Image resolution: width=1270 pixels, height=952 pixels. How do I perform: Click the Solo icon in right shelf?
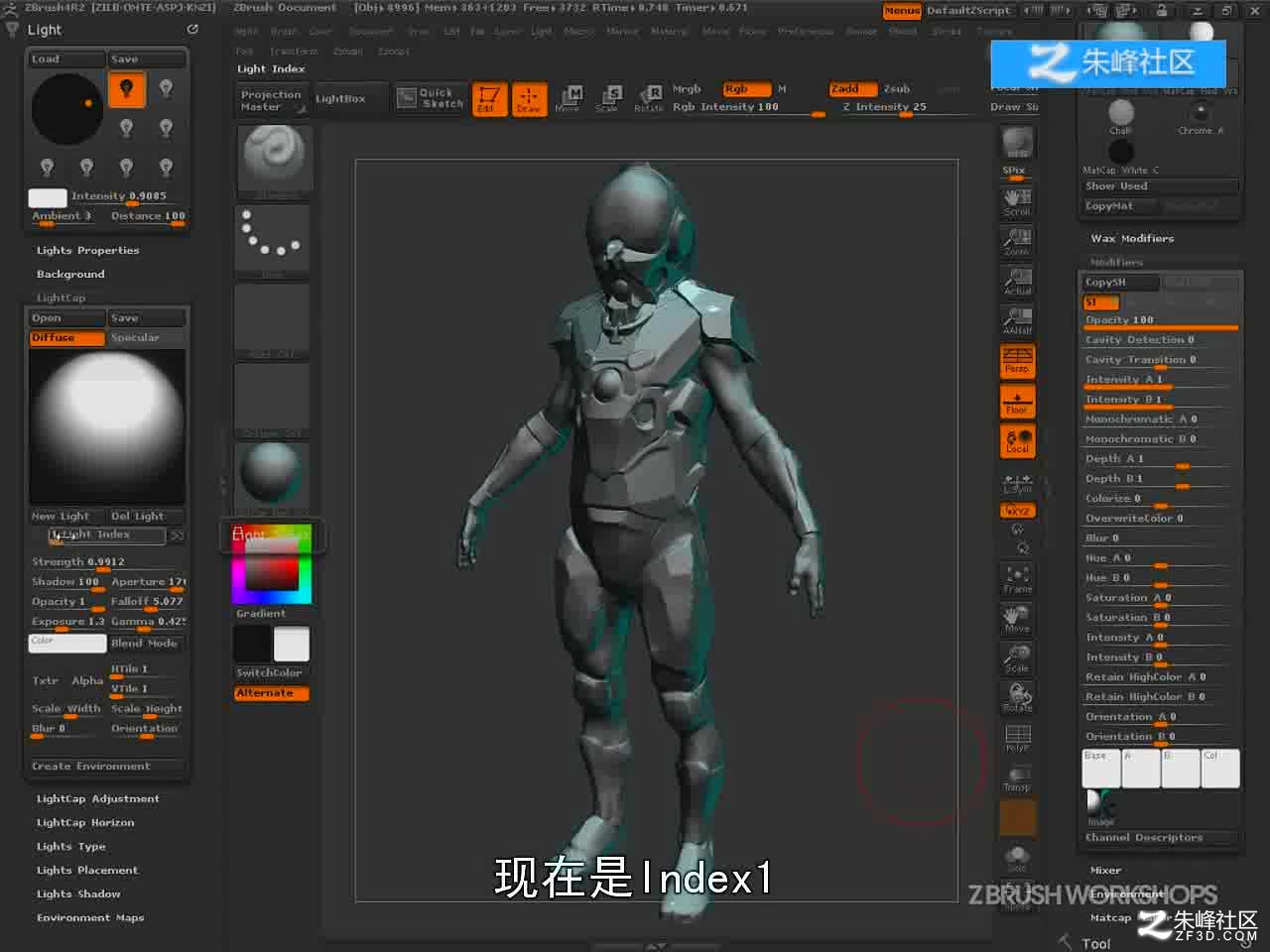click(1017, 858)
